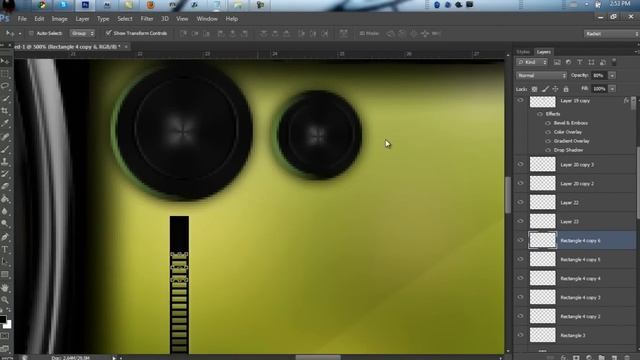This screenshot has width=640, height=360.
Task: Click the Lock all padlock icon
Action: 566,89
